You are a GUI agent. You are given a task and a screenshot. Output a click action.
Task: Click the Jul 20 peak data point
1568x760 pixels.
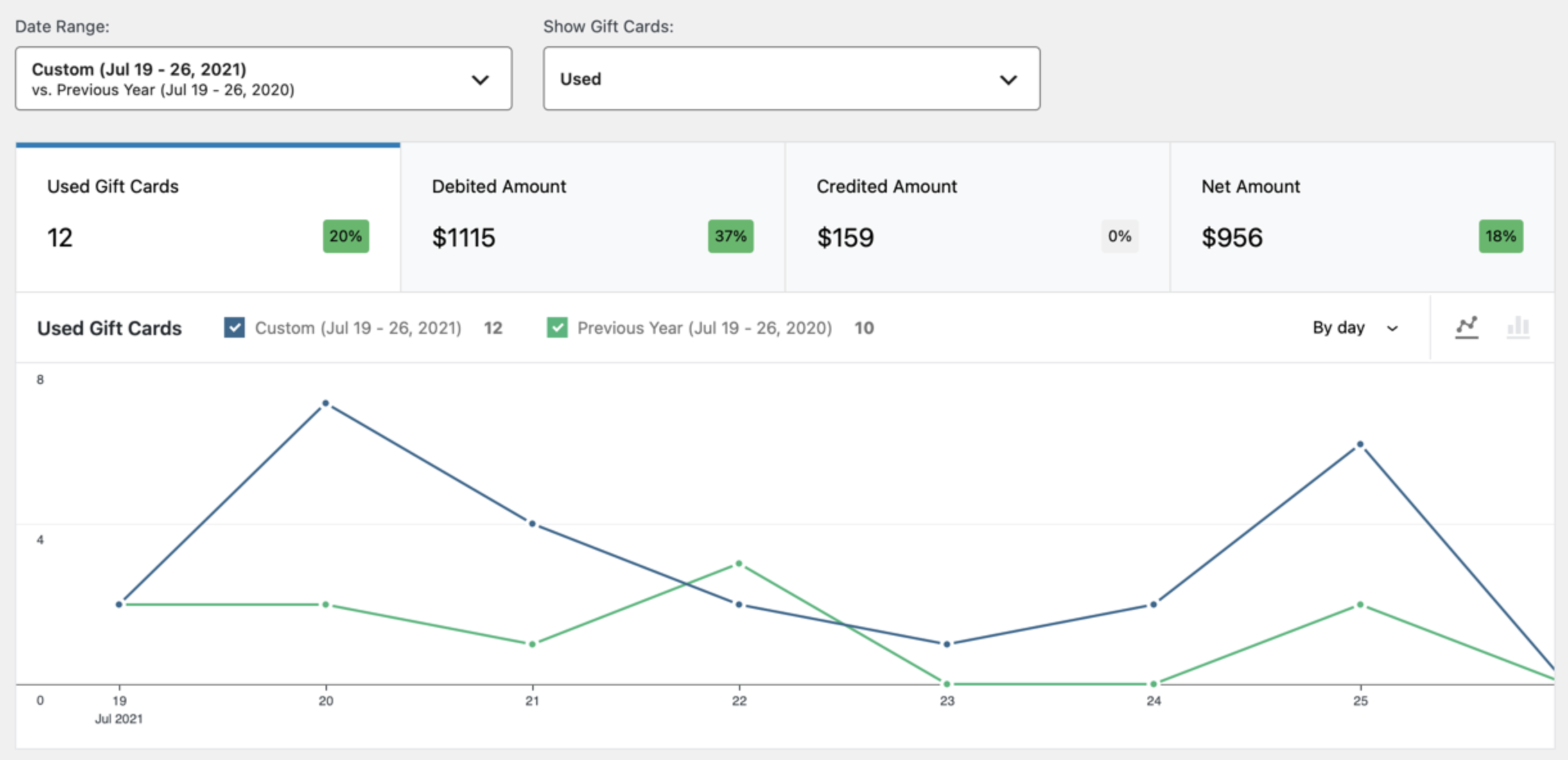(326, 403)
